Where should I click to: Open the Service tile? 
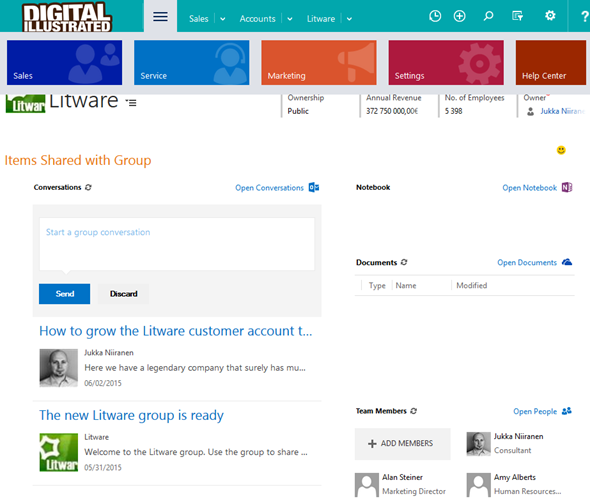(x=192, y=62)
